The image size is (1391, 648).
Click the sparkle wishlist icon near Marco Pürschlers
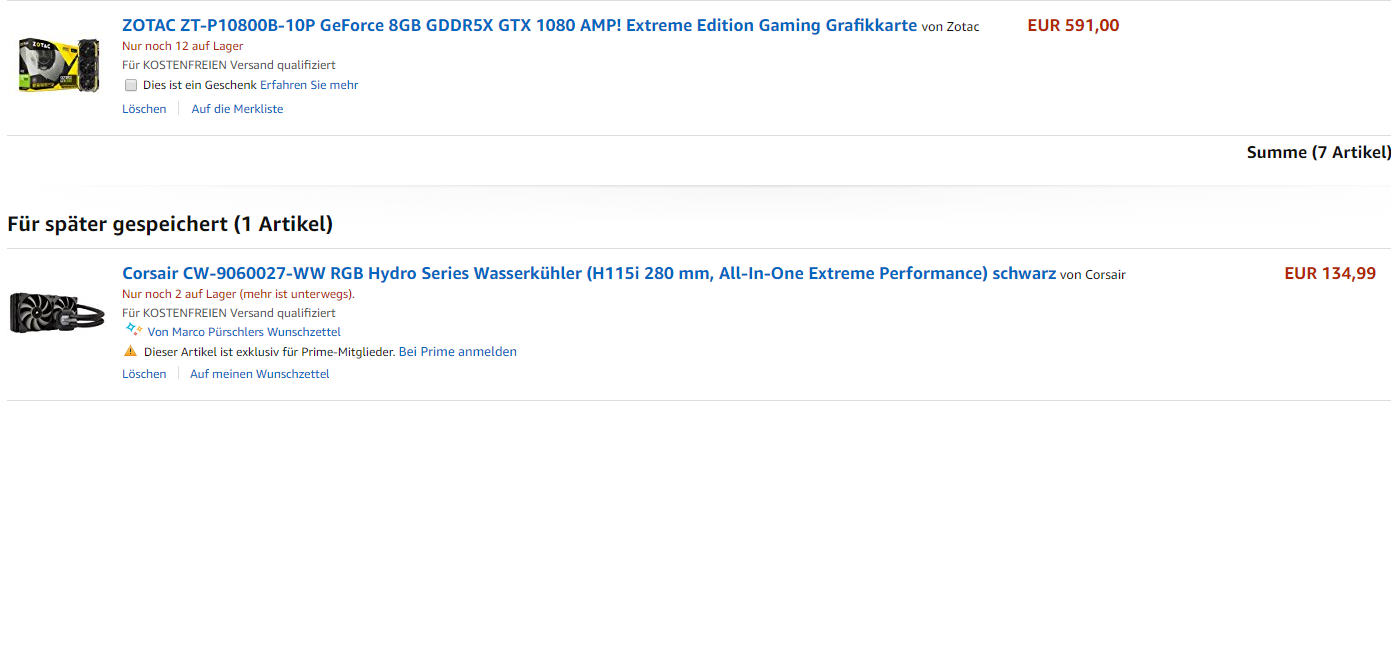133,329
